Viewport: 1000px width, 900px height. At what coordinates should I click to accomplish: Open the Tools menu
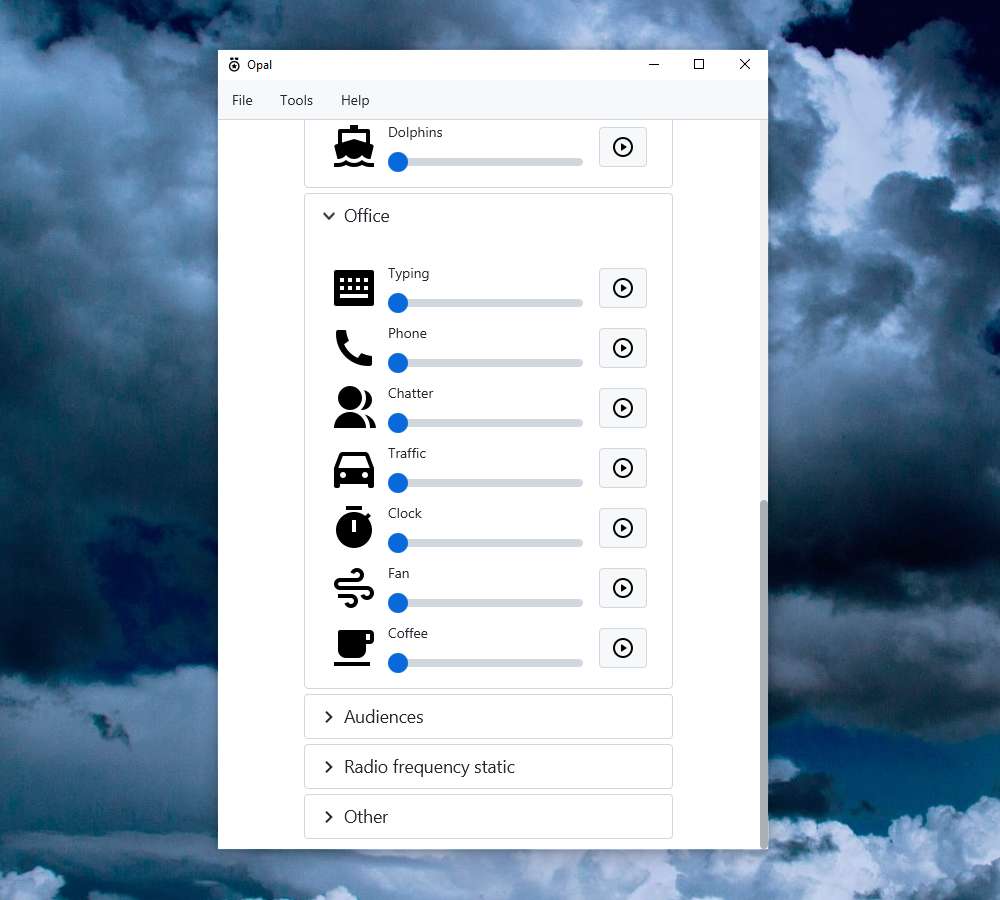click(297, 100)
